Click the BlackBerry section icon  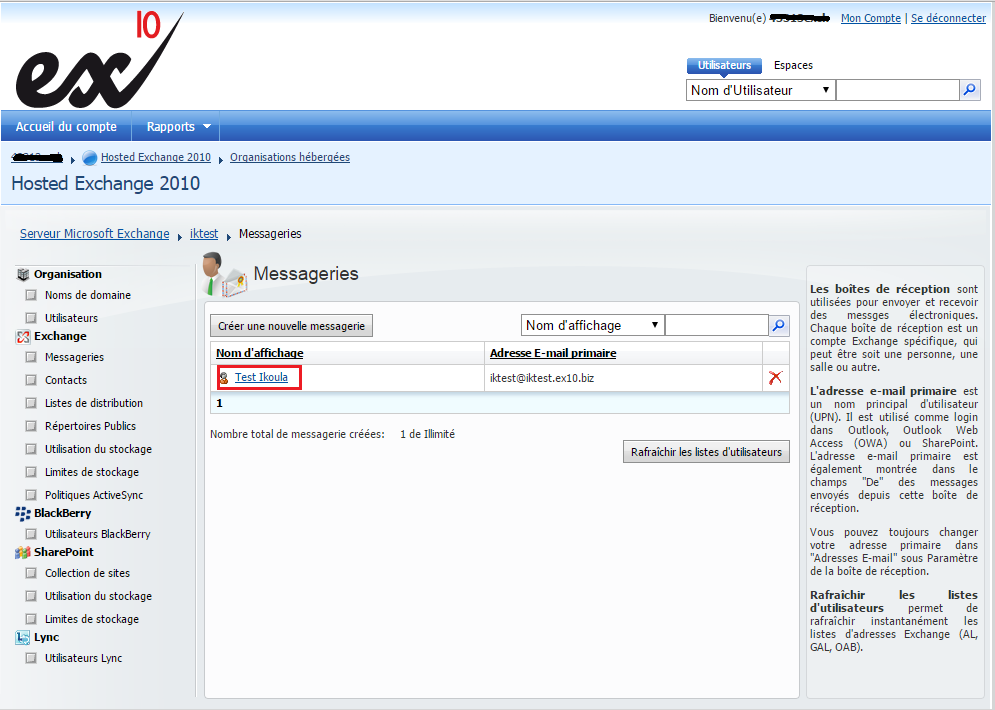point(23,513)
